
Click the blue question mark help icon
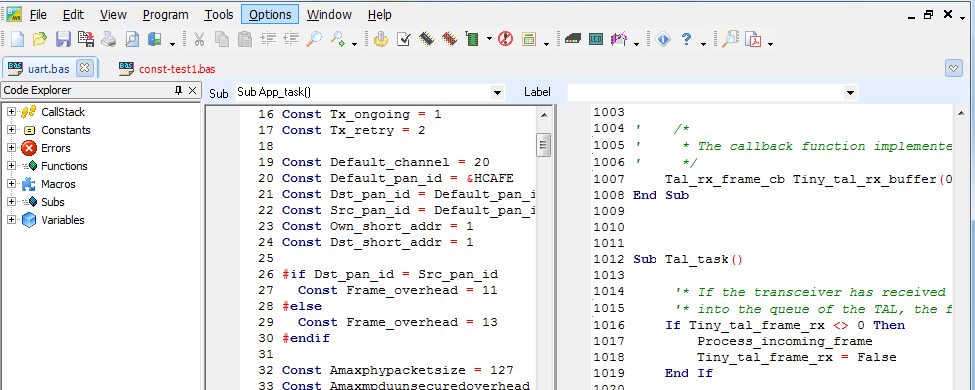click(x=686, y=40)
